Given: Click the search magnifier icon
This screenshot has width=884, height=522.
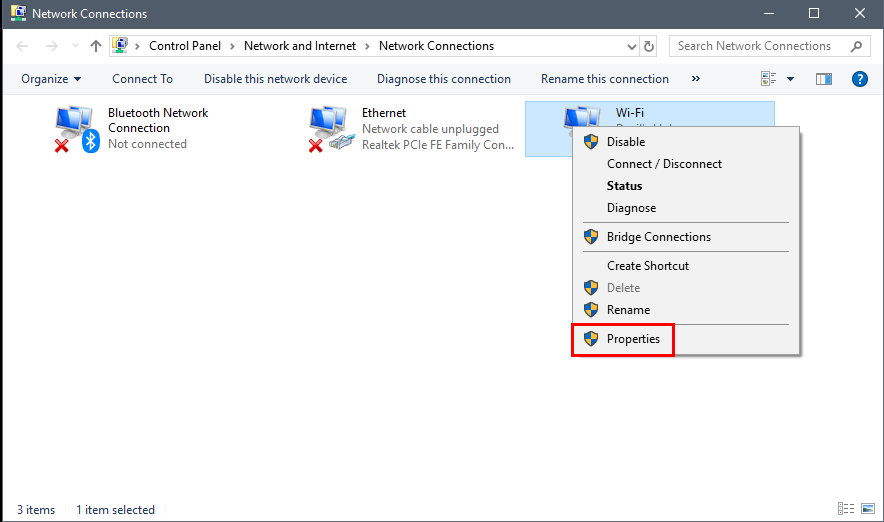Looking at the screenshot, I should coord(856,46).
